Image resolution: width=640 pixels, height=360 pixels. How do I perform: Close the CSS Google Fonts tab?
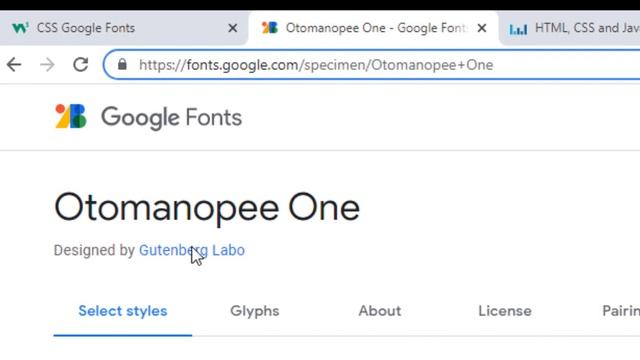pyautogui.click(x=233, y=28)
